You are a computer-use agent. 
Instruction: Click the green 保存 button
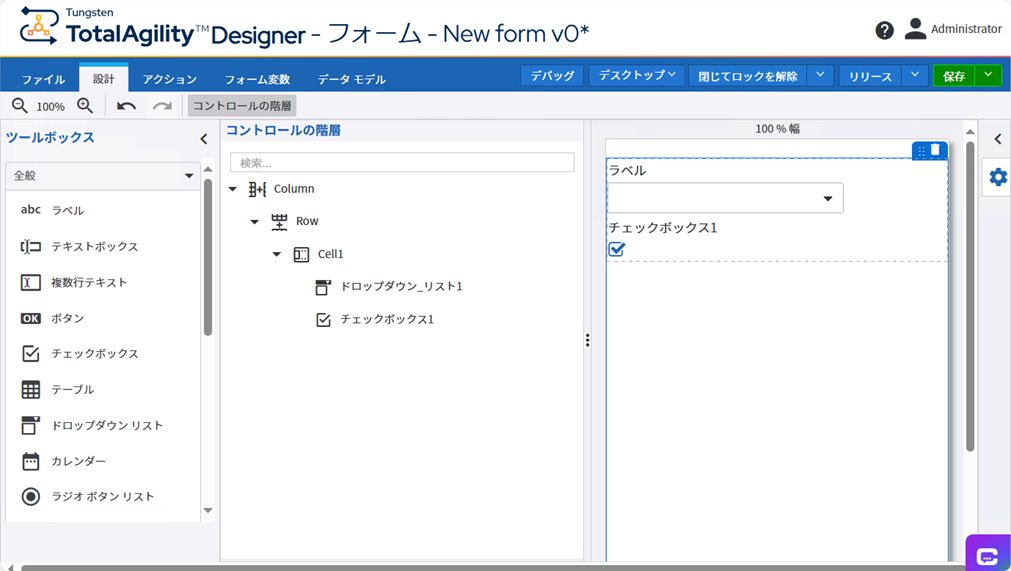tap(954, 76)
